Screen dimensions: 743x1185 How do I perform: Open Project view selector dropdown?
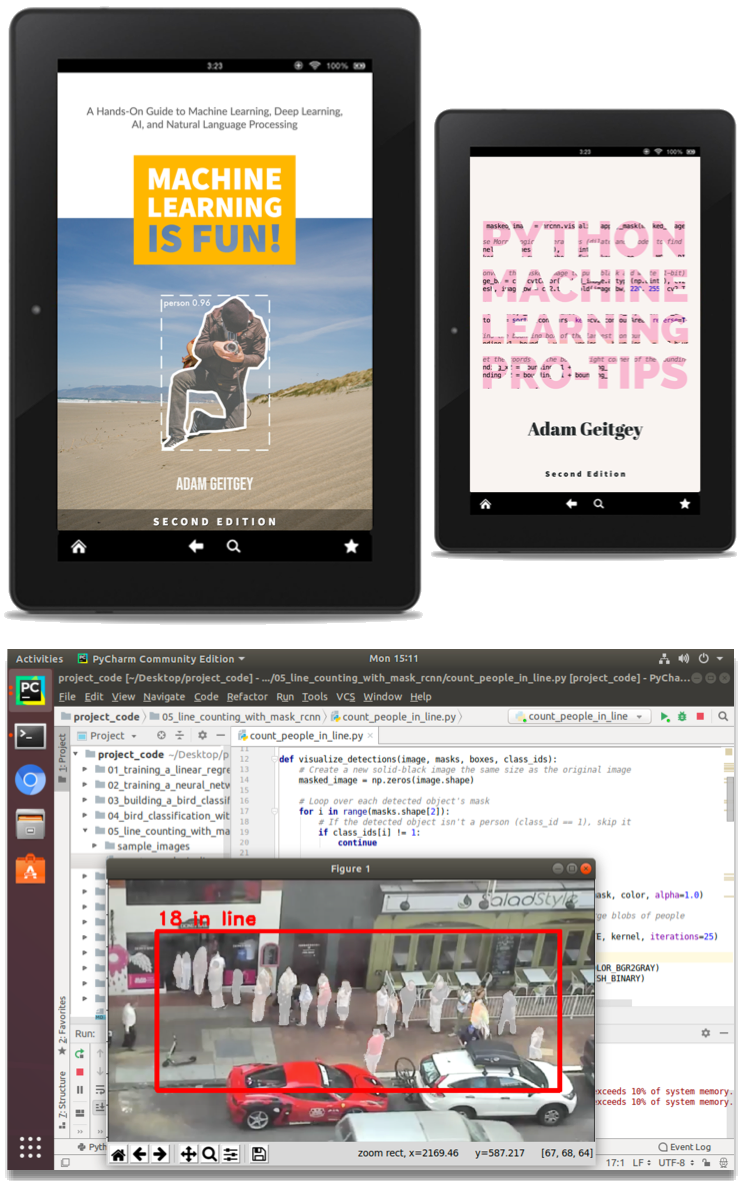coord(106,735)
